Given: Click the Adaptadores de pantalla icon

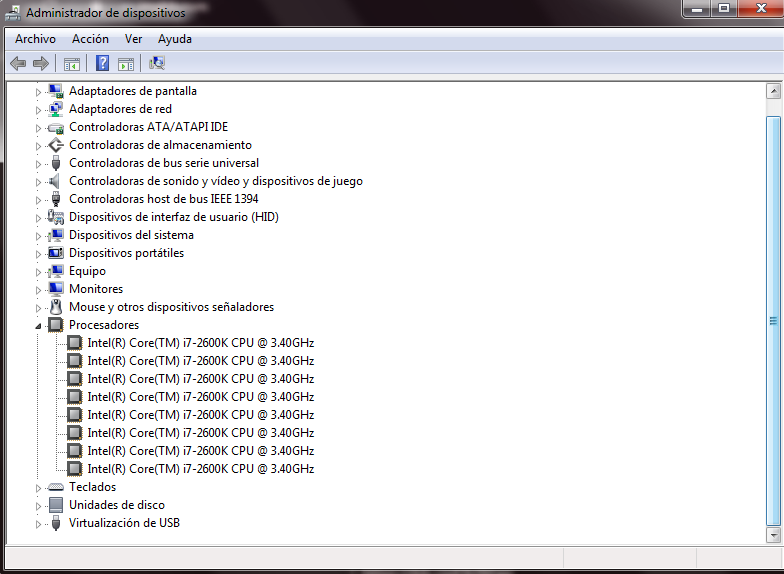Looking at the screenshot, I should point(56,91).
